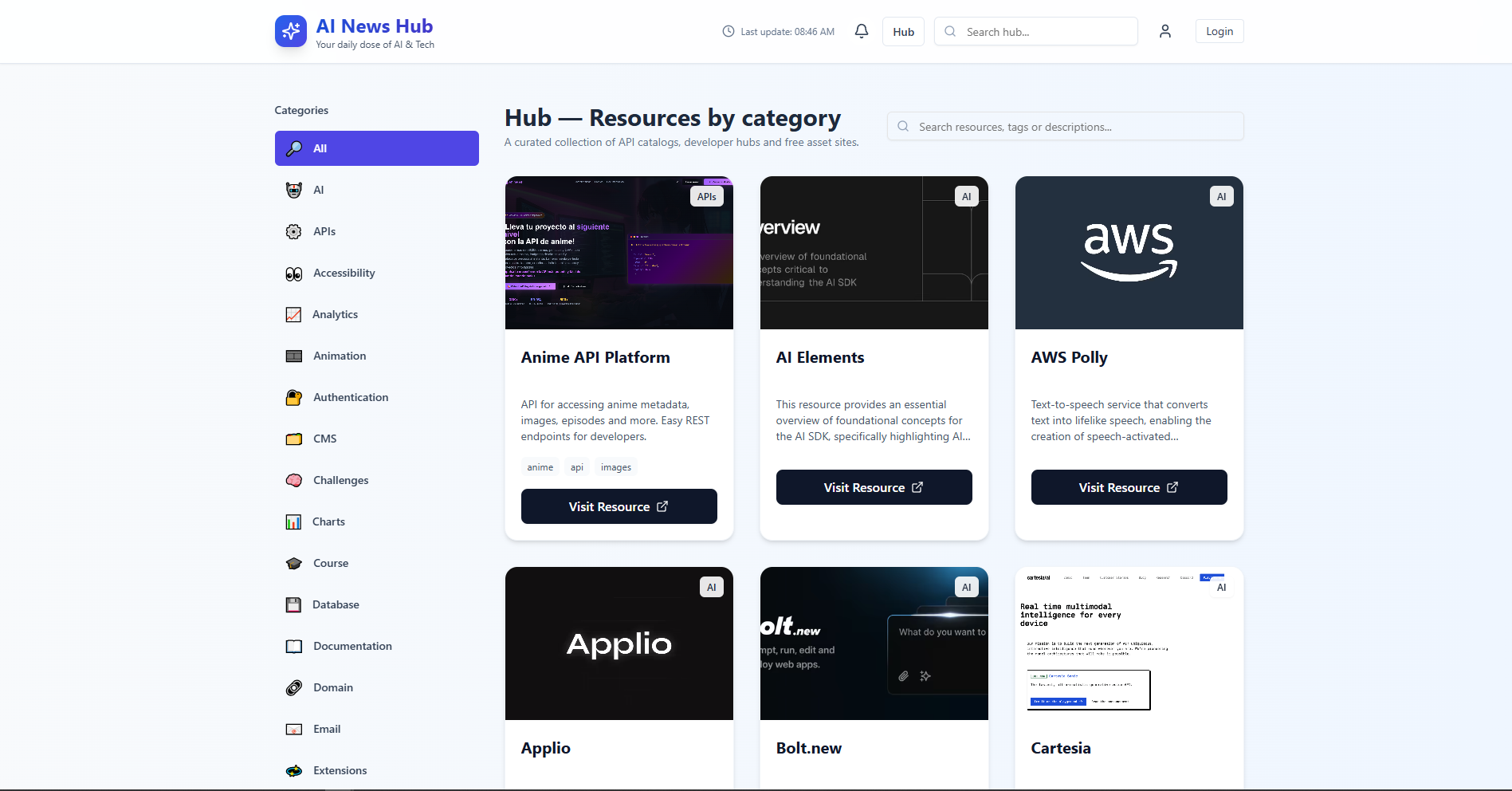1512x791 pixels.
Task: Open the Charts category icon
Action: [293, 521]
